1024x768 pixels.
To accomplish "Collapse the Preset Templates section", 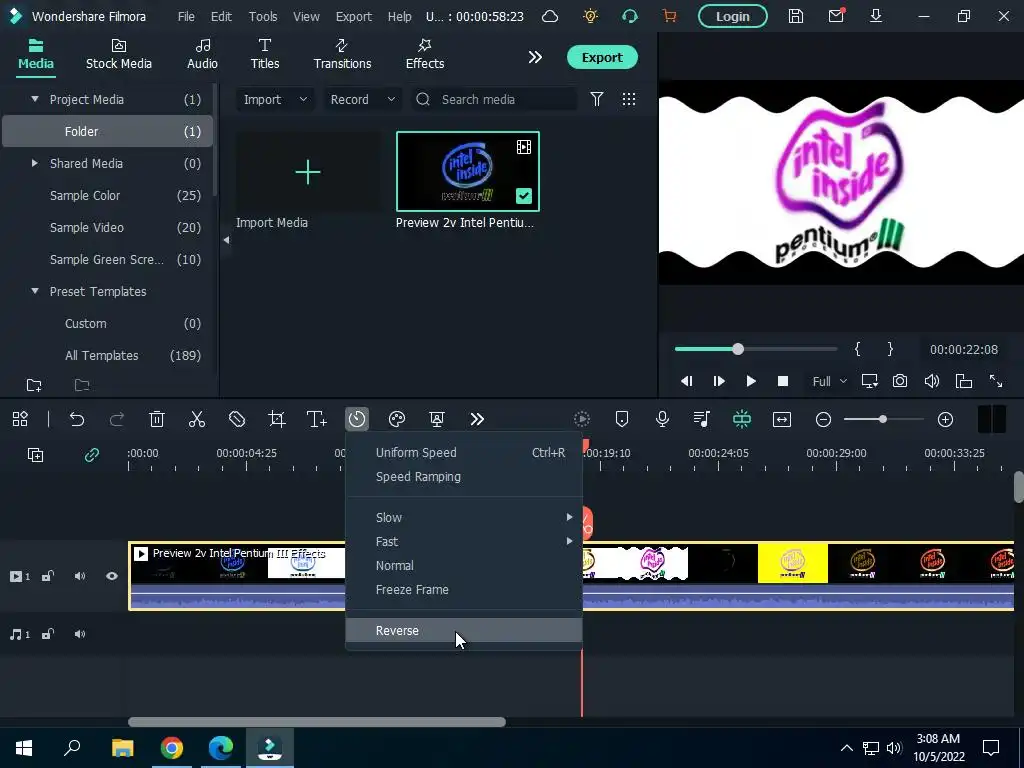I will [x=35, y=291].
